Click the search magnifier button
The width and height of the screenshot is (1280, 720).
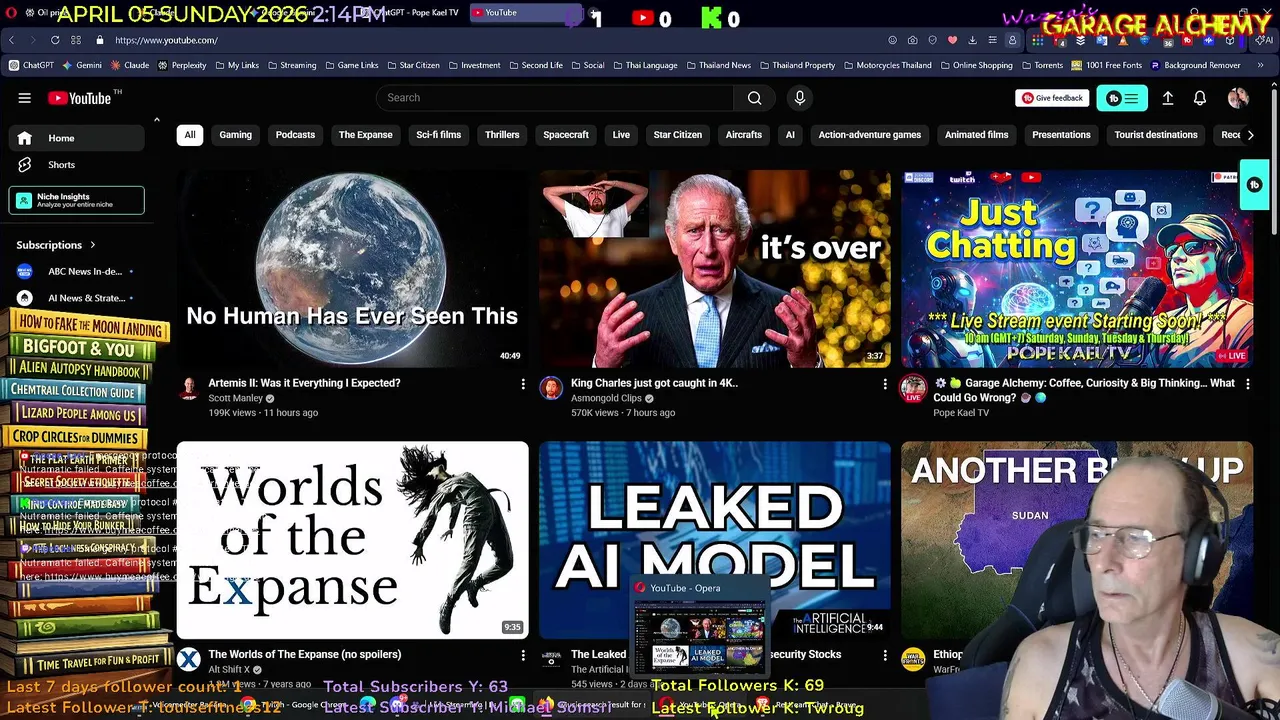pyautogui.click(x=755, y=98)
